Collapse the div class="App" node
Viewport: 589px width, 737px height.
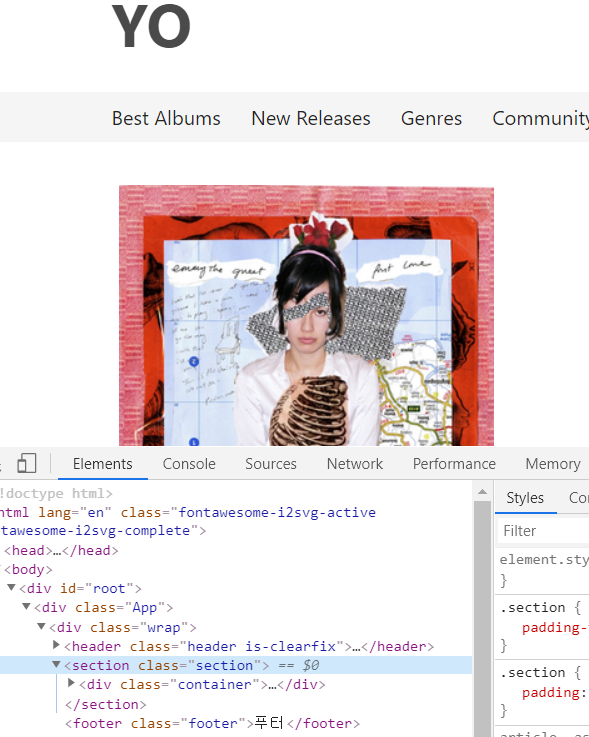tap(26, 607)
